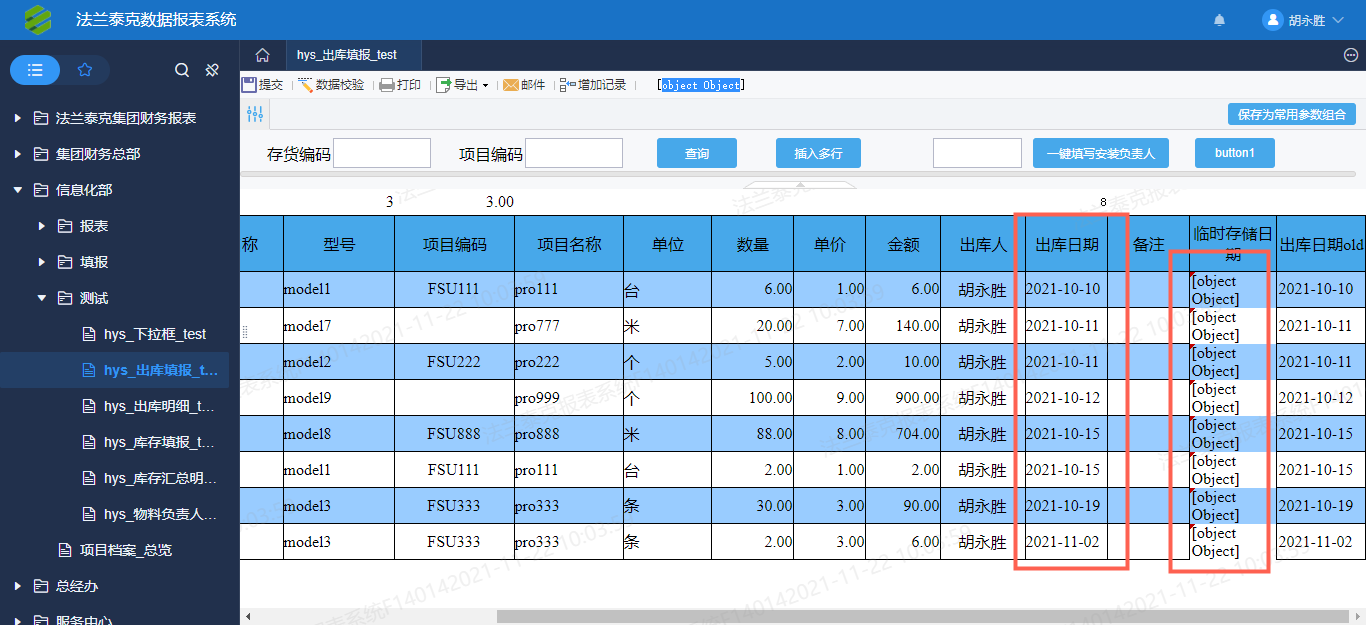Expand the 填报 folder arrow
This screenshot has width=1366, height=625.
[41, 262]
